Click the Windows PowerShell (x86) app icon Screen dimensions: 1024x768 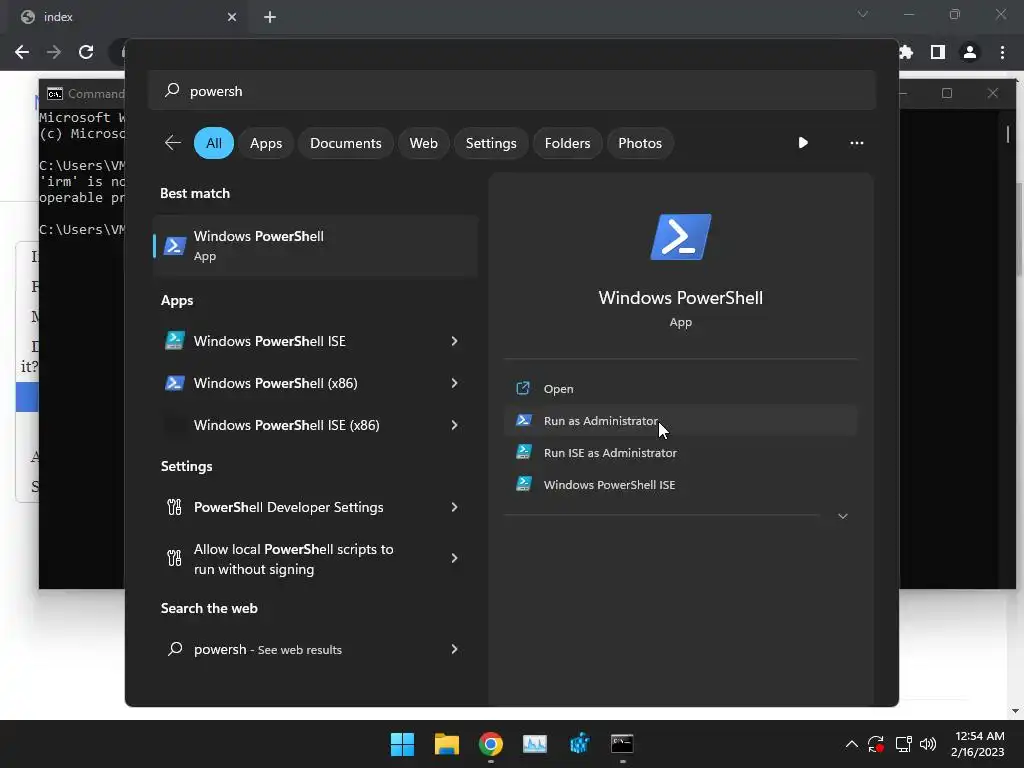tap(174, 383)
